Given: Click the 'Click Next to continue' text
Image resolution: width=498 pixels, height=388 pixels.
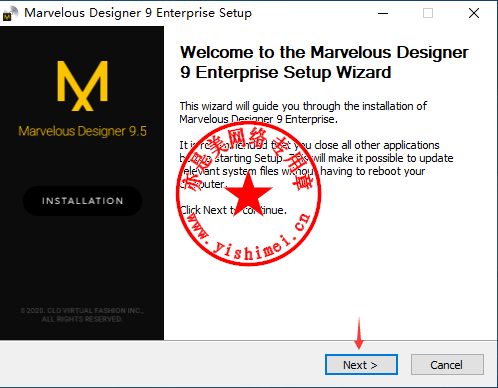Looking at the screenshot, I should tap(233, 210).
